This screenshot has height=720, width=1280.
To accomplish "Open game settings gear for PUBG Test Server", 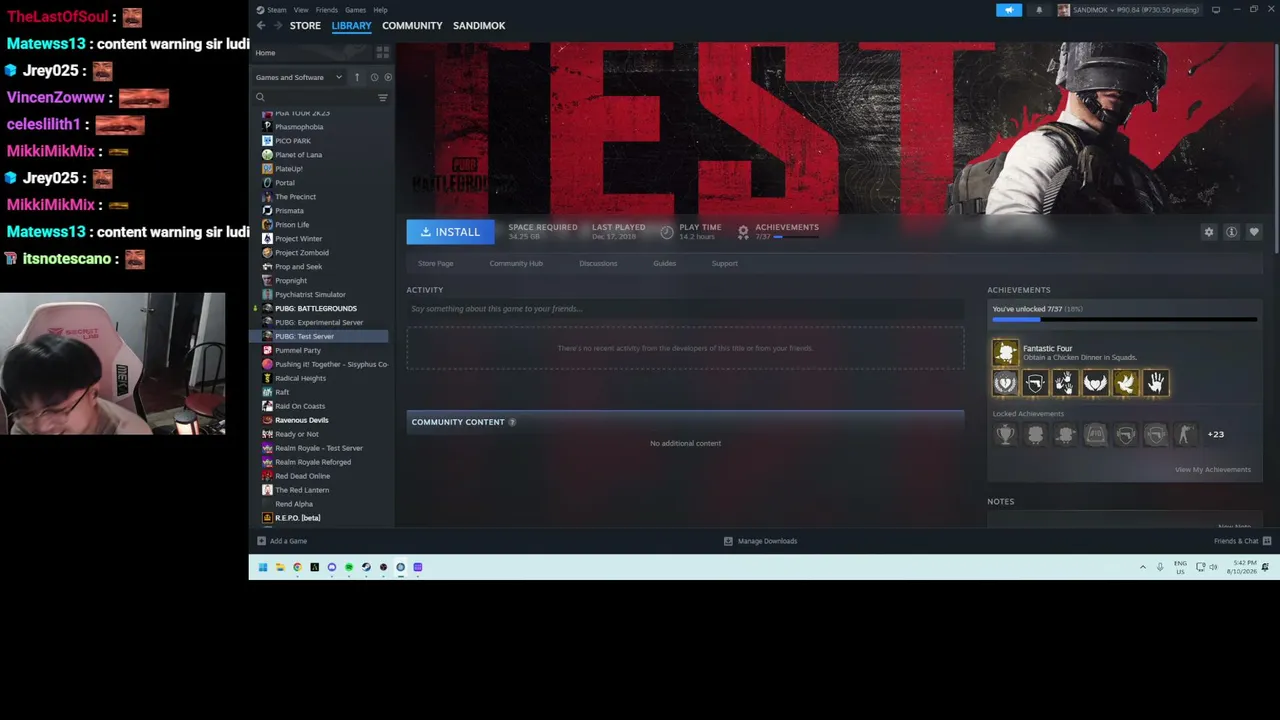I will click(1209, 232).
